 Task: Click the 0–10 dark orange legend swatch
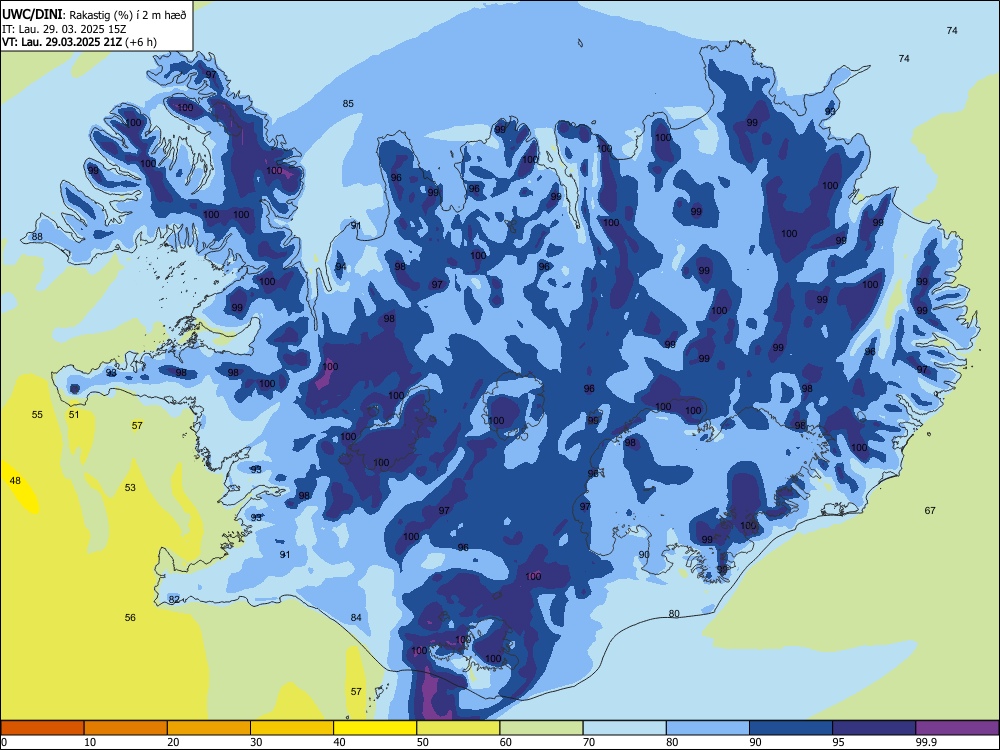point(42,728)
